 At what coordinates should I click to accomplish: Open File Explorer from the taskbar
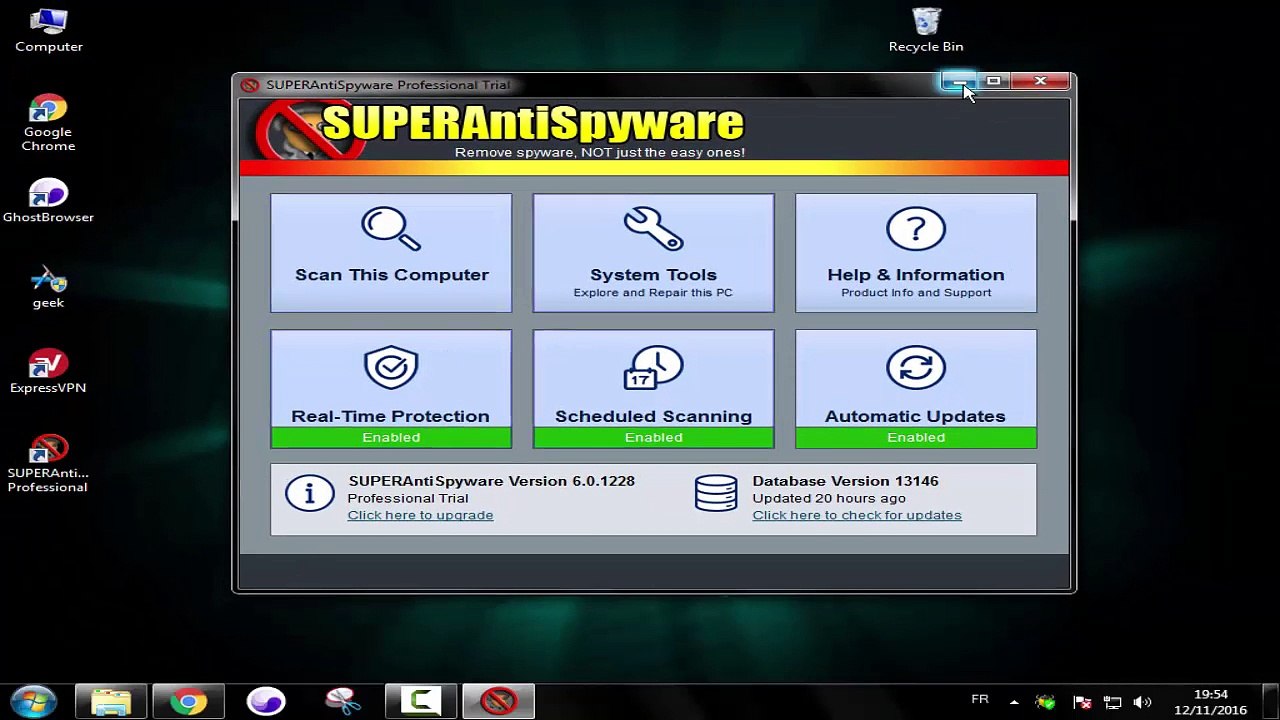tap(111, 701)
